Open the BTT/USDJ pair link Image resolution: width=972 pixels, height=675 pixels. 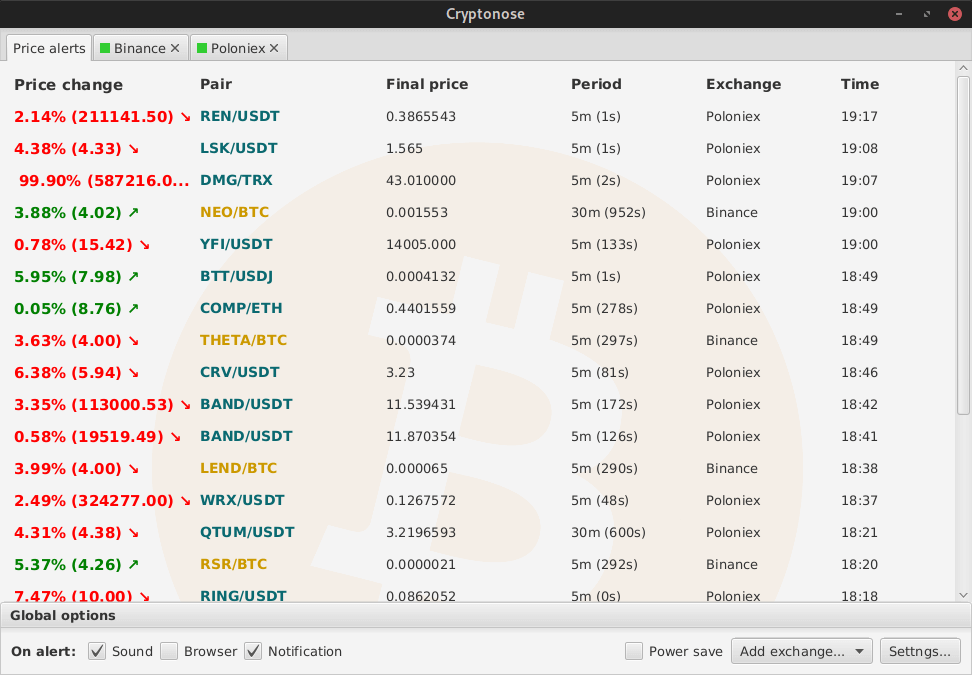(236, 276)
